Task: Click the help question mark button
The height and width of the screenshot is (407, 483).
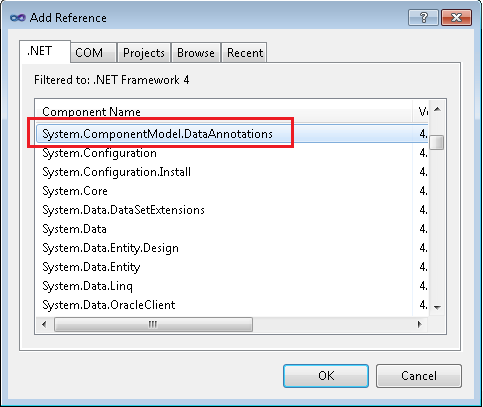Action: pos(423,17)
